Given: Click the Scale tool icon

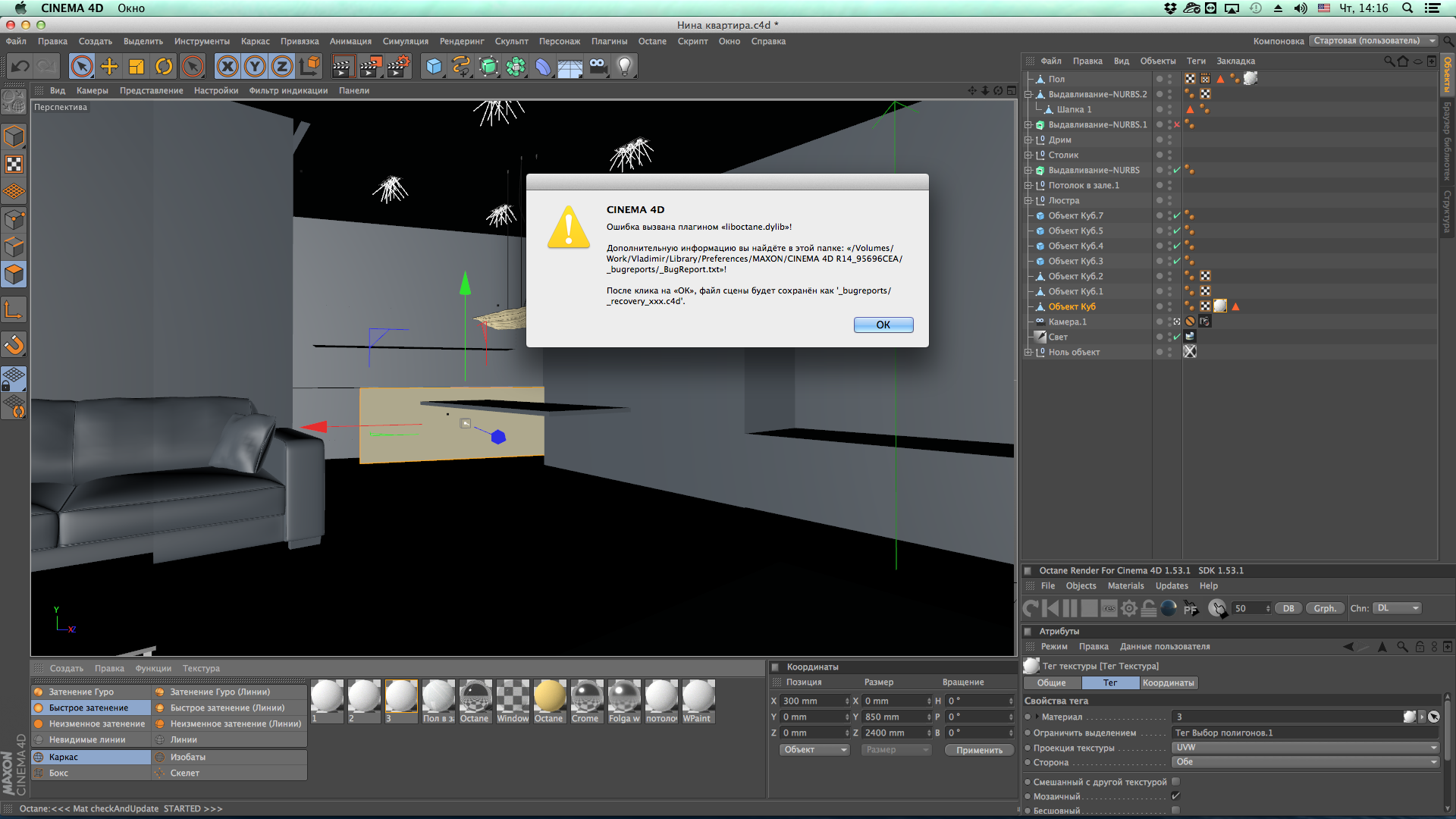Looking at the screenshot, I should [x=136, y=67].
